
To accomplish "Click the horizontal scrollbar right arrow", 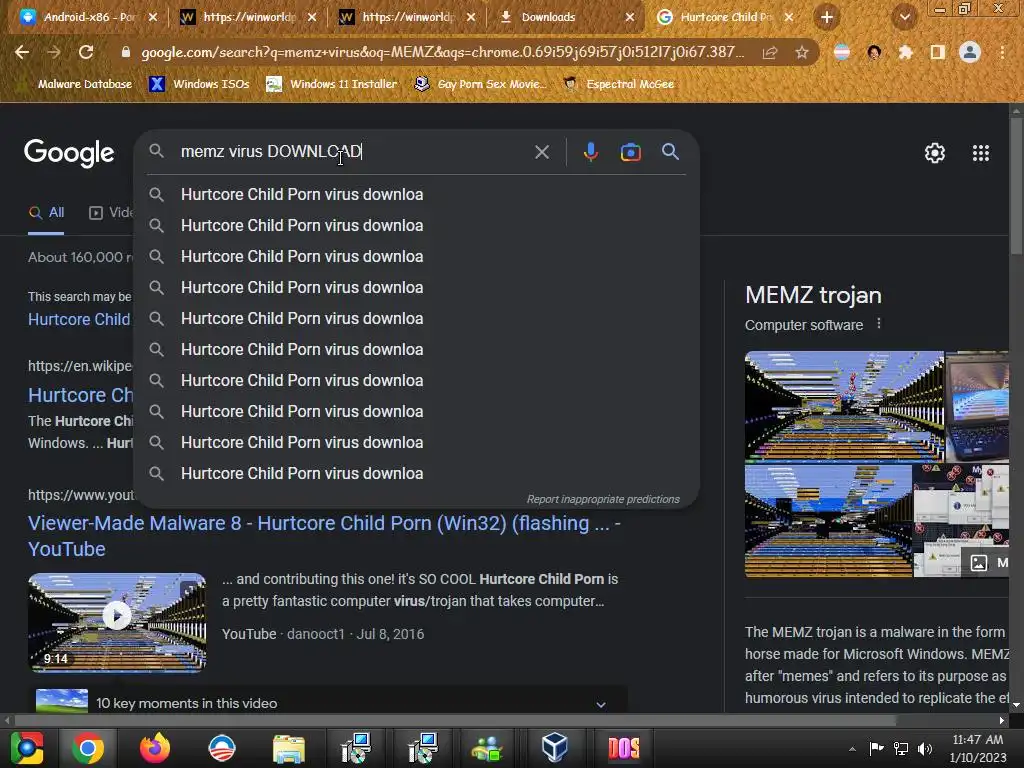I will point(1002,720).
